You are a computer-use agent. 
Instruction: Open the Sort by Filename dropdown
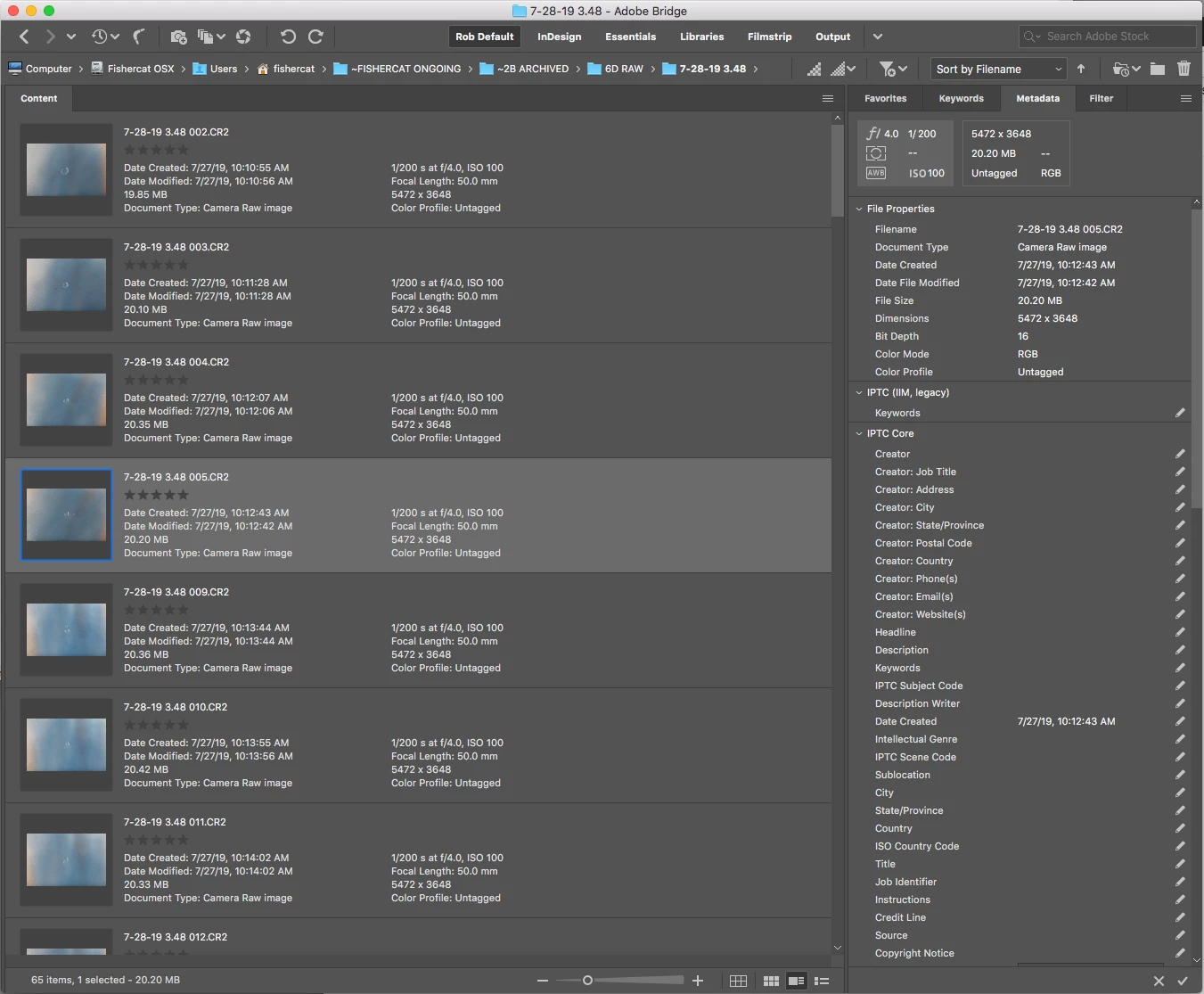click(x=998, y=69)
